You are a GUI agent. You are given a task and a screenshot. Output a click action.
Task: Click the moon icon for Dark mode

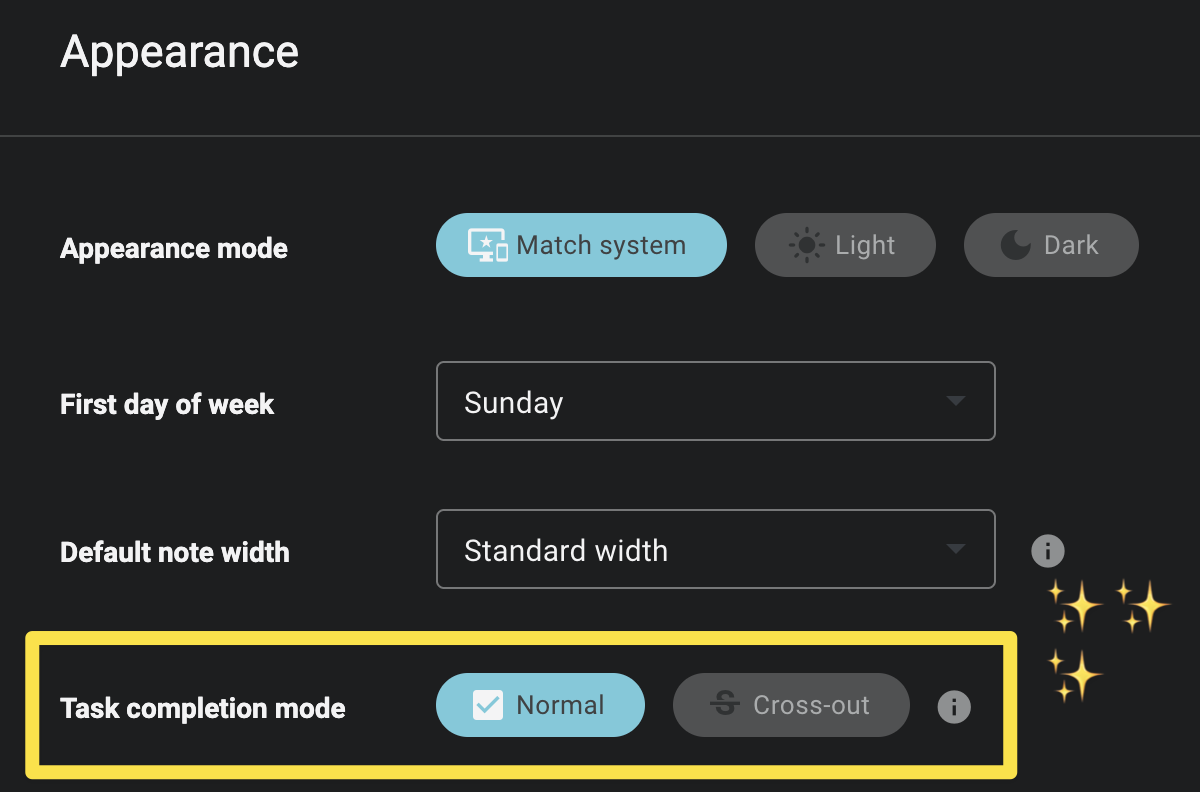point(1015,245)
